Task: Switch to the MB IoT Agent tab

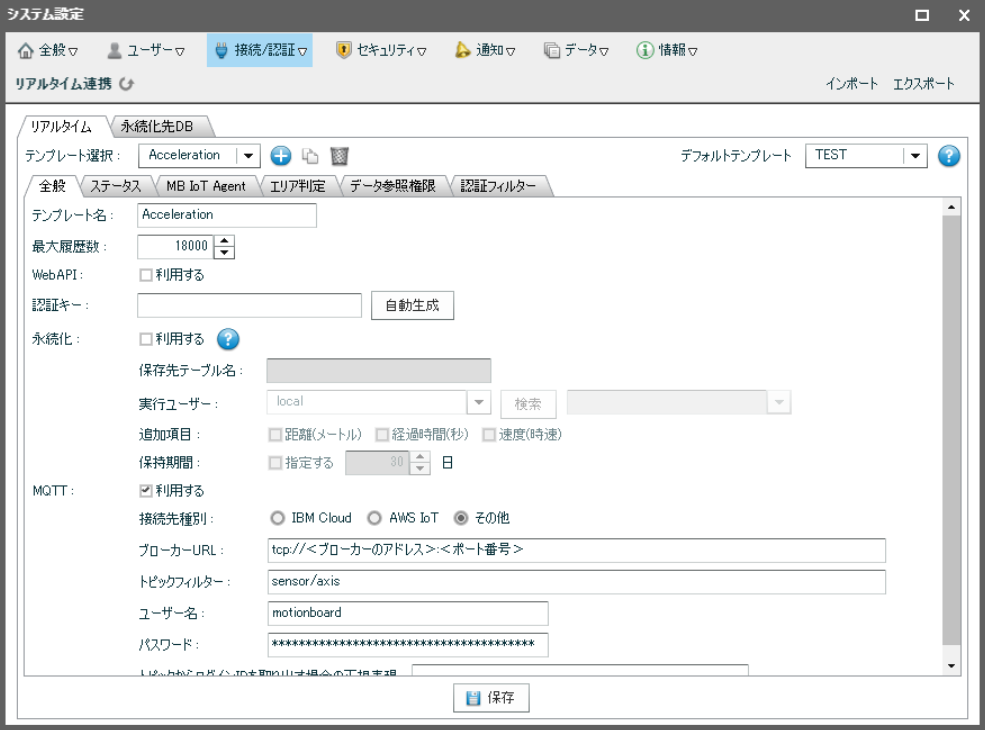Action: coord(206,186)
